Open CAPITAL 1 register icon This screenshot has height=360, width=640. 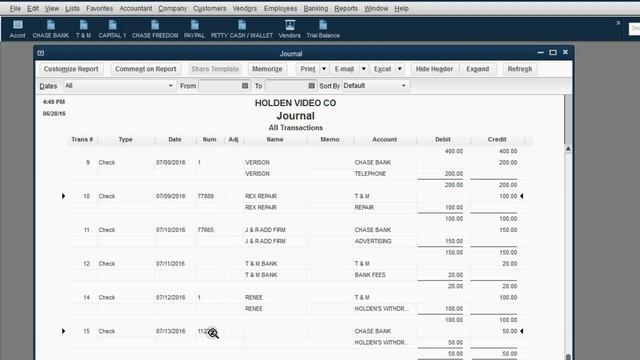(x=112, y=29)
